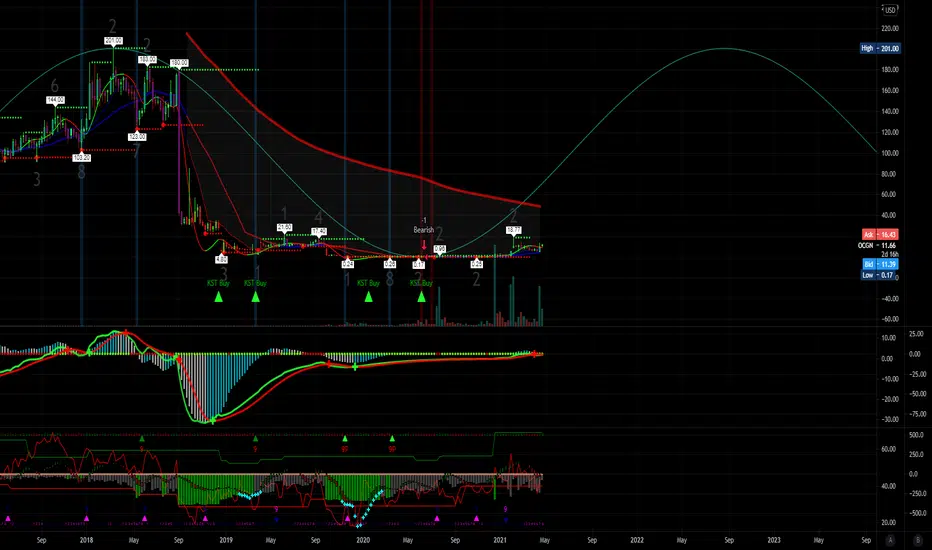The image size is (932, 550).
Task: Click the 2018 label on time axis
Action: point(86,540)
